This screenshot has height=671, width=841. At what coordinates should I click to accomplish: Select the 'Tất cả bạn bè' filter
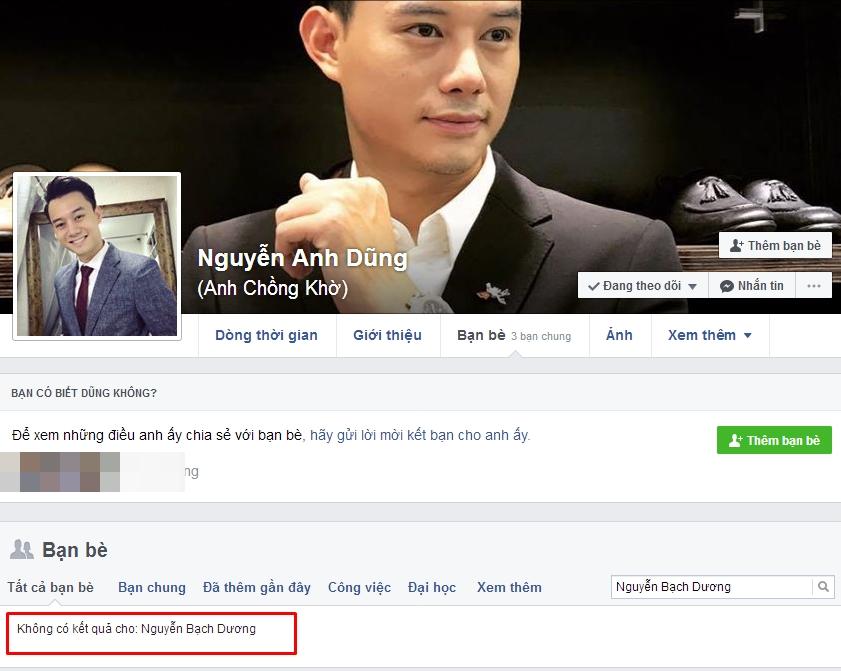click(x=51, y=587)
